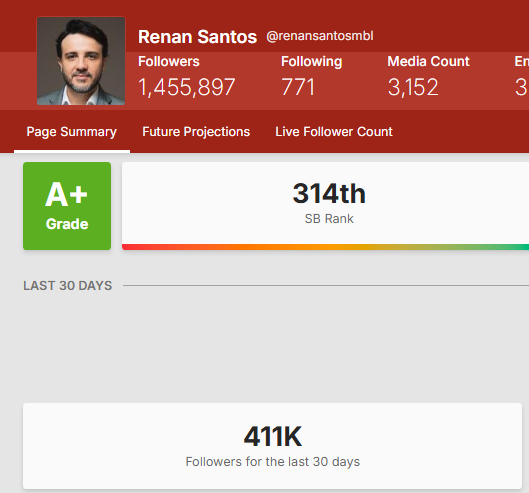Click the Followers label
Screen dimensions: 529x493
(x=169, y=61)
